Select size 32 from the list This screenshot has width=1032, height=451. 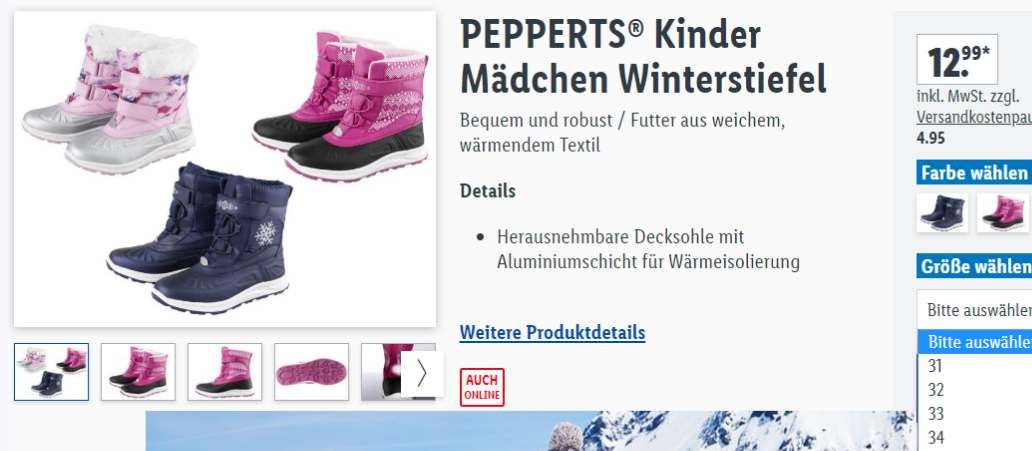[x=975, y=390]
